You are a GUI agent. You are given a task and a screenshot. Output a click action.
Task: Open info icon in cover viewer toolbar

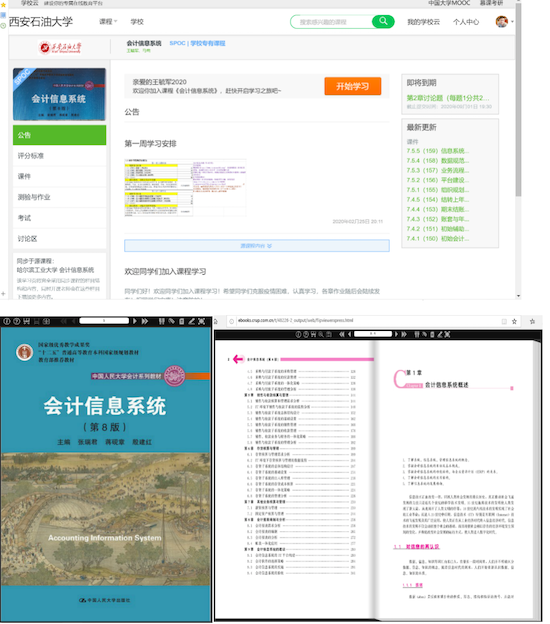click(x=7, y=321)
